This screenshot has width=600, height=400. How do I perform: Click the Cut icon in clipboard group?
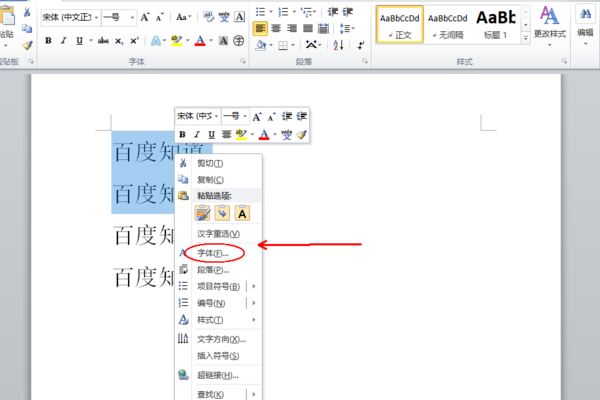(27, 12)
